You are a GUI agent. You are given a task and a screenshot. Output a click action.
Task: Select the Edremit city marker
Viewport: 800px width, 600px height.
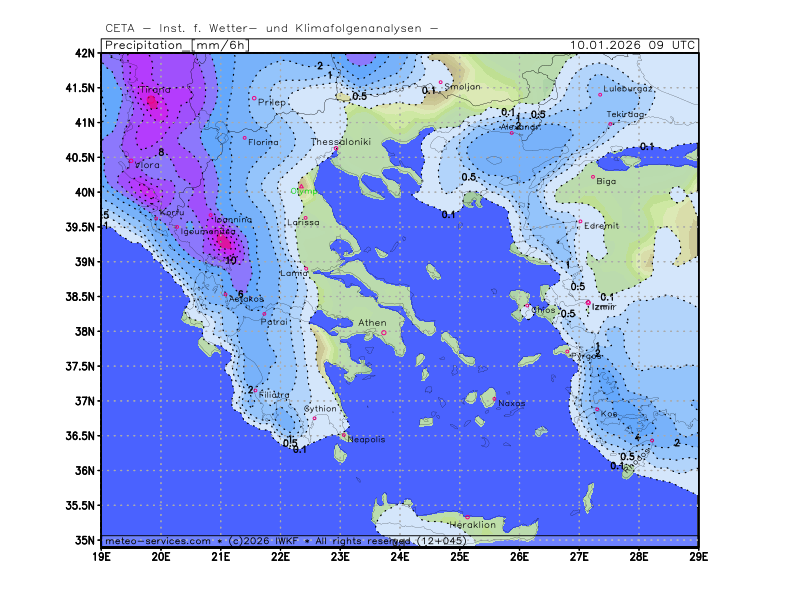[580, 221]
